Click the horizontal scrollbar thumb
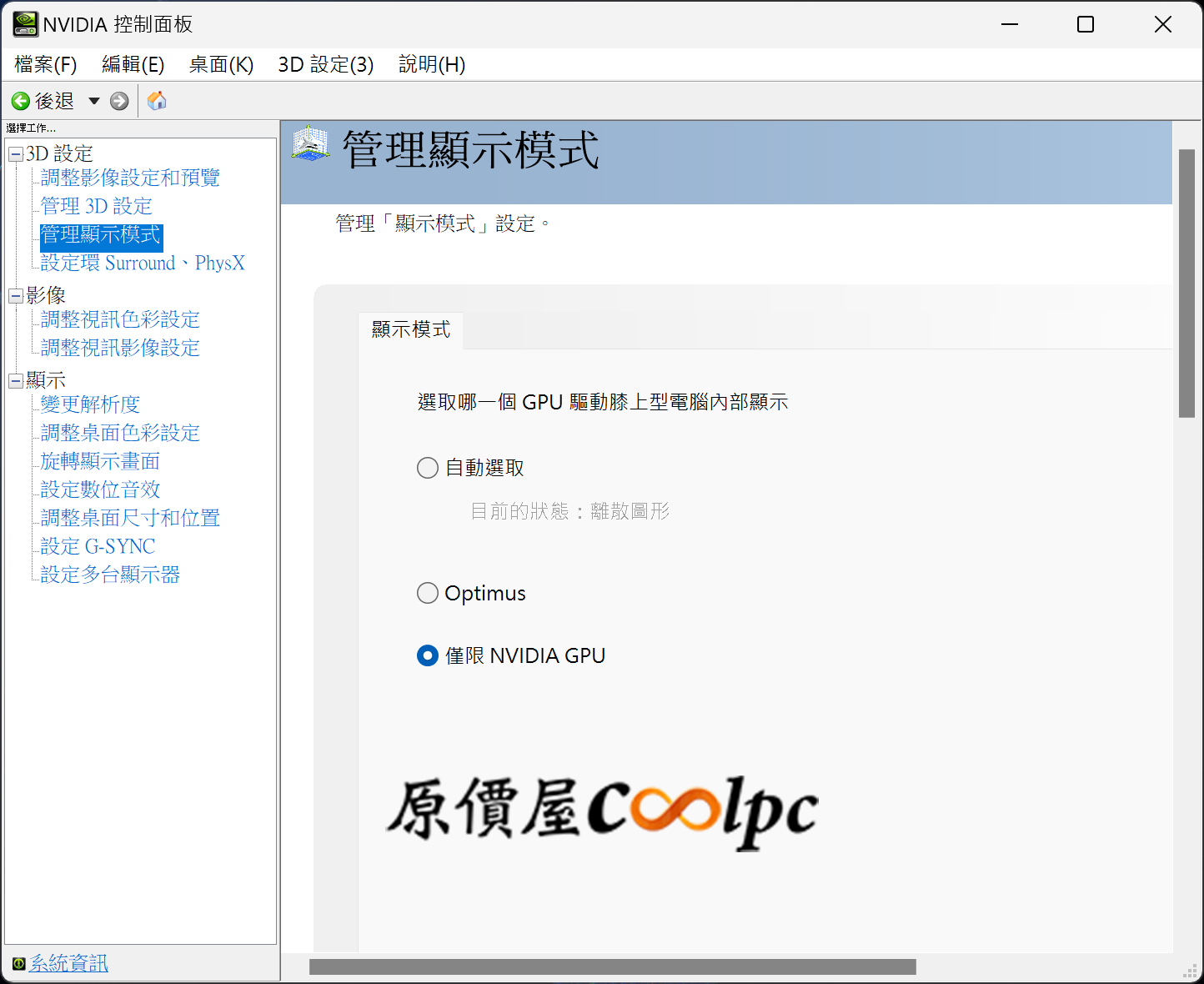 point(613,966)
